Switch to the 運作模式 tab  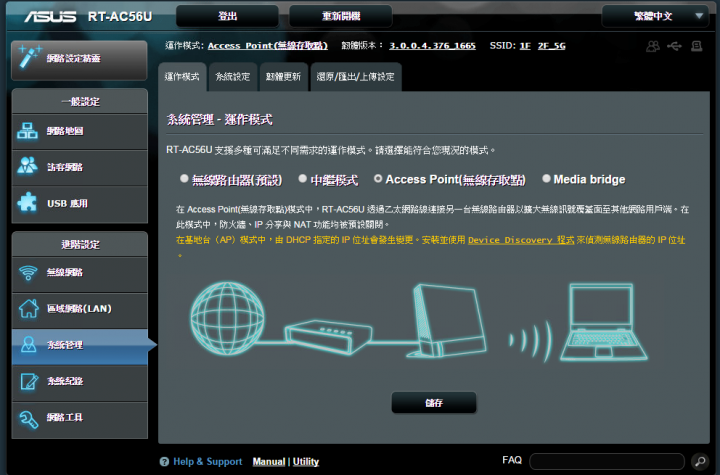pos(182,77)
